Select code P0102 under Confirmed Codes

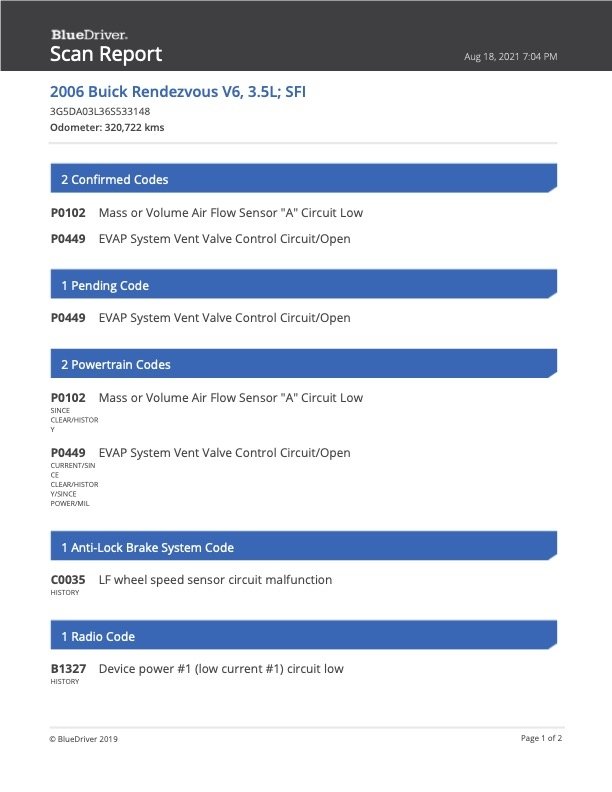tap(68, 213)
